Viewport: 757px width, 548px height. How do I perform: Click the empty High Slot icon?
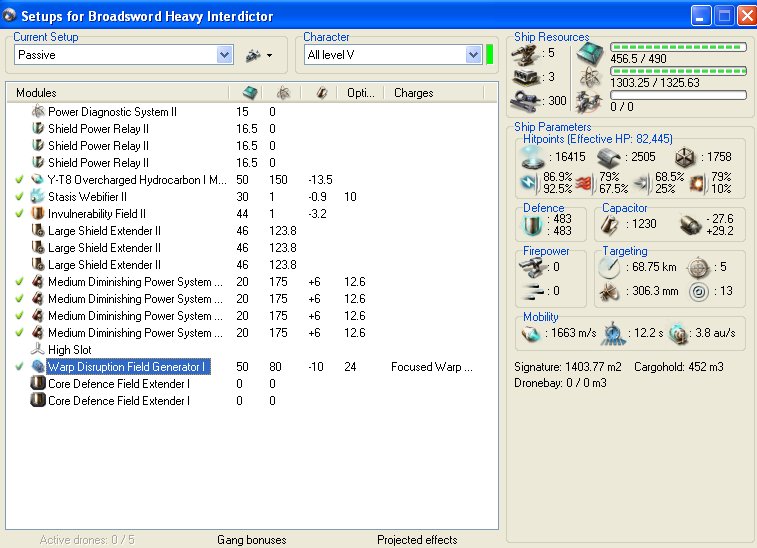38,350
